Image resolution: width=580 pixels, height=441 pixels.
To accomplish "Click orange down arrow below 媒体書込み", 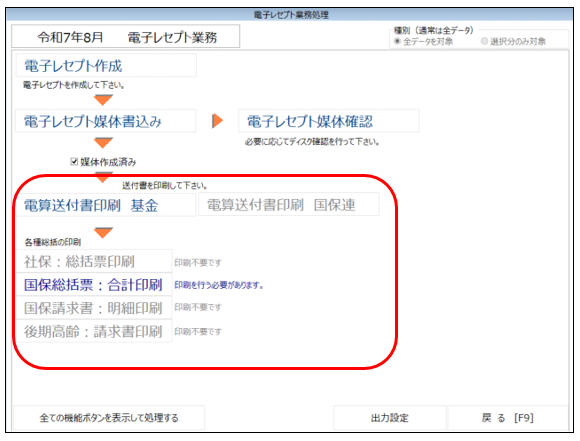I will pyautogui.click(x=103, y=142).
